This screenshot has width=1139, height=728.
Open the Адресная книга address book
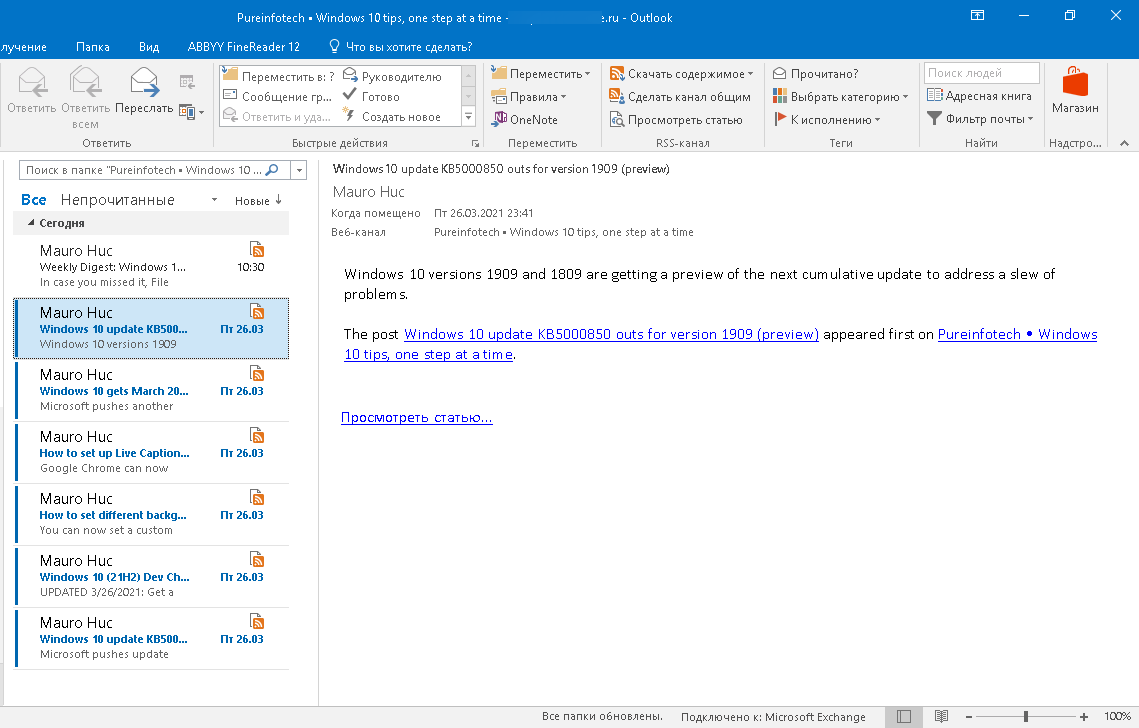pos(979,95)
